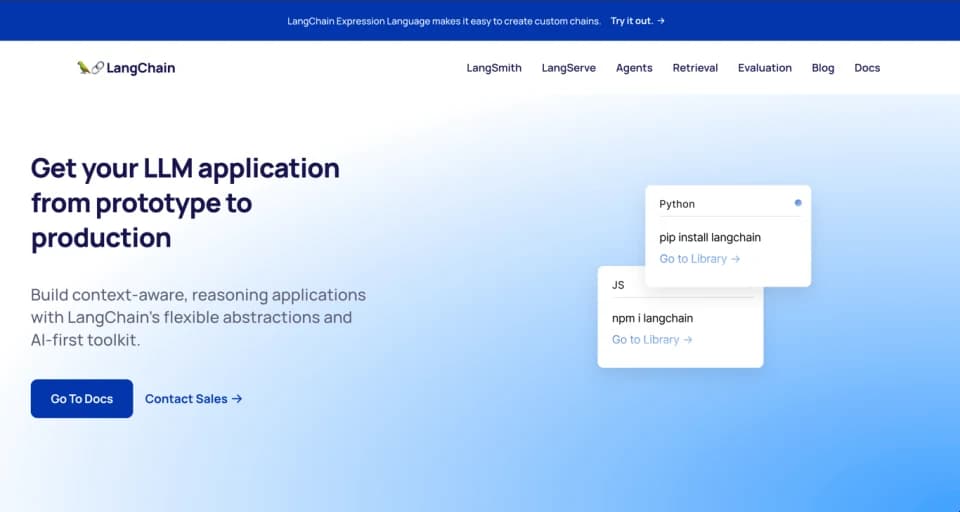Click the Python card heading
The image size is (960, 512).
tap(677, 205)
